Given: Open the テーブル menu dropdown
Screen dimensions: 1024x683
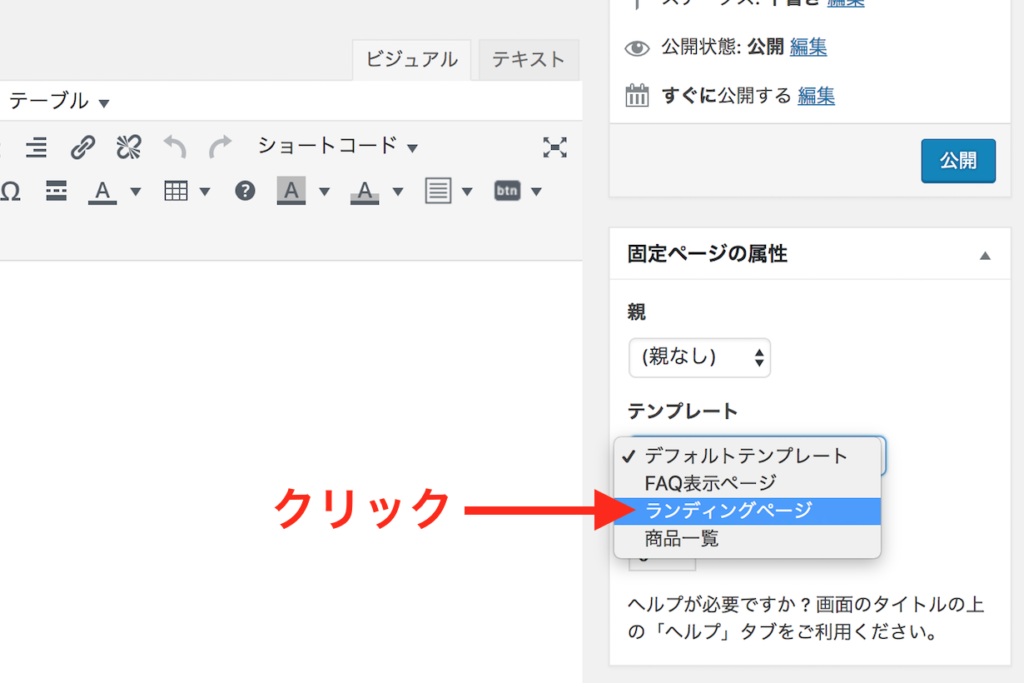Looking at the screenshot, I should (x=58, y=102).
